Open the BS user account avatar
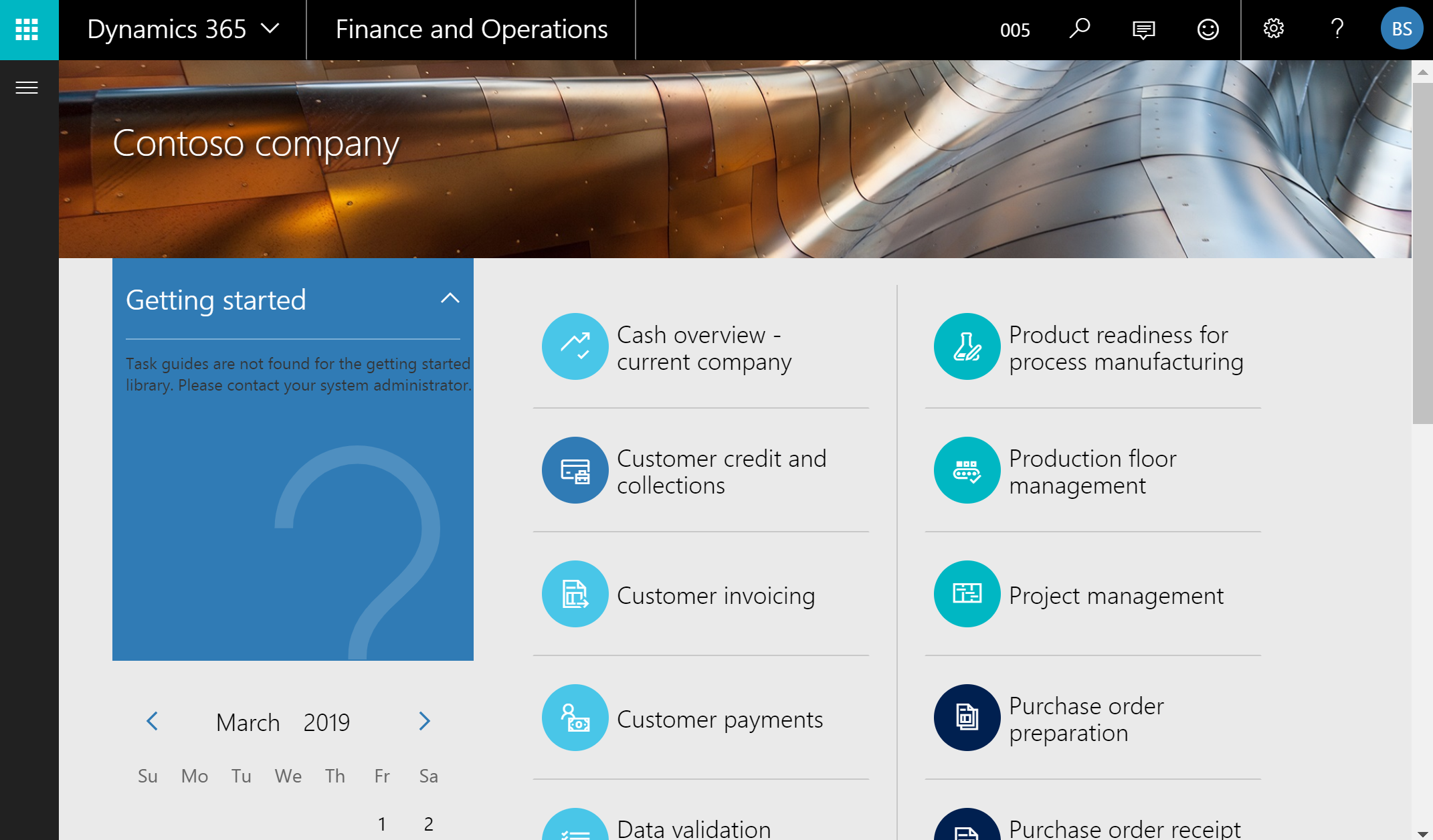The image size is (1433, 840). 1402,29
